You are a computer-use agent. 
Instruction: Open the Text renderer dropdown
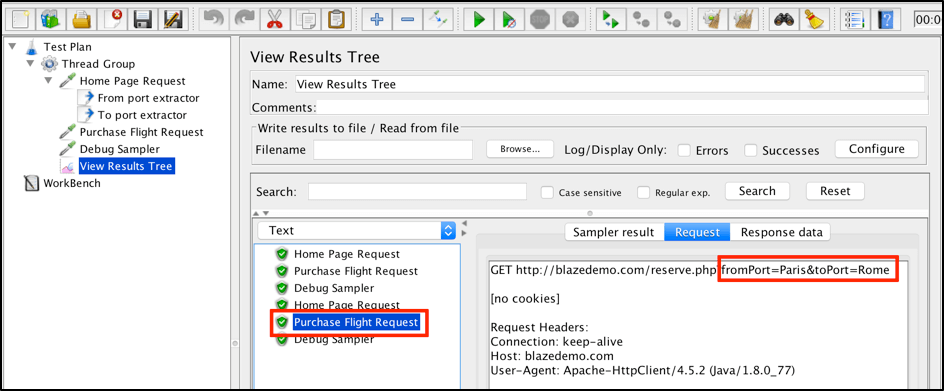click(356, 230)
